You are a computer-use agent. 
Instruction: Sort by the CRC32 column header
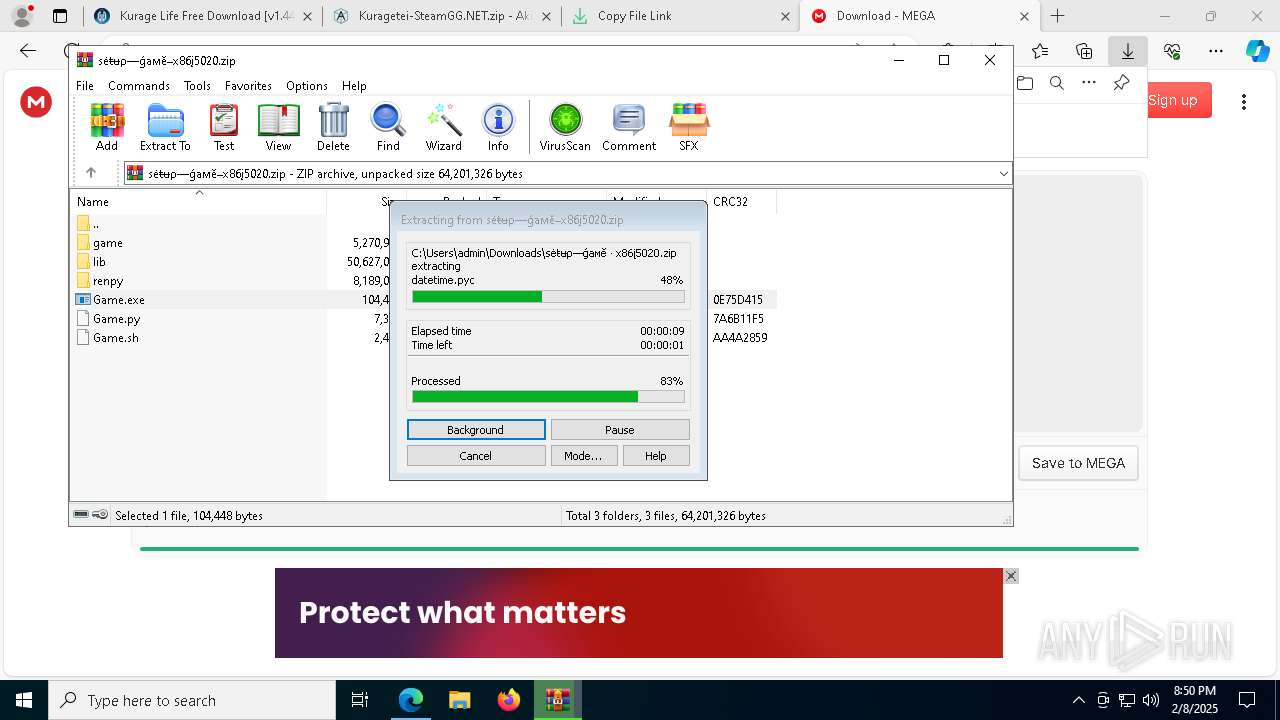(x=740, y=202)
